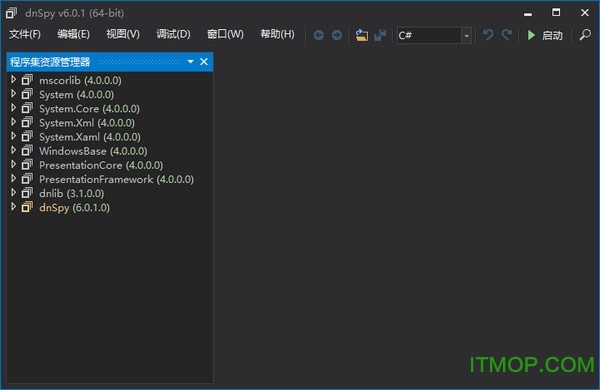
Task: Open the 编辑(E) menu
Action: (x=73, y=34)
